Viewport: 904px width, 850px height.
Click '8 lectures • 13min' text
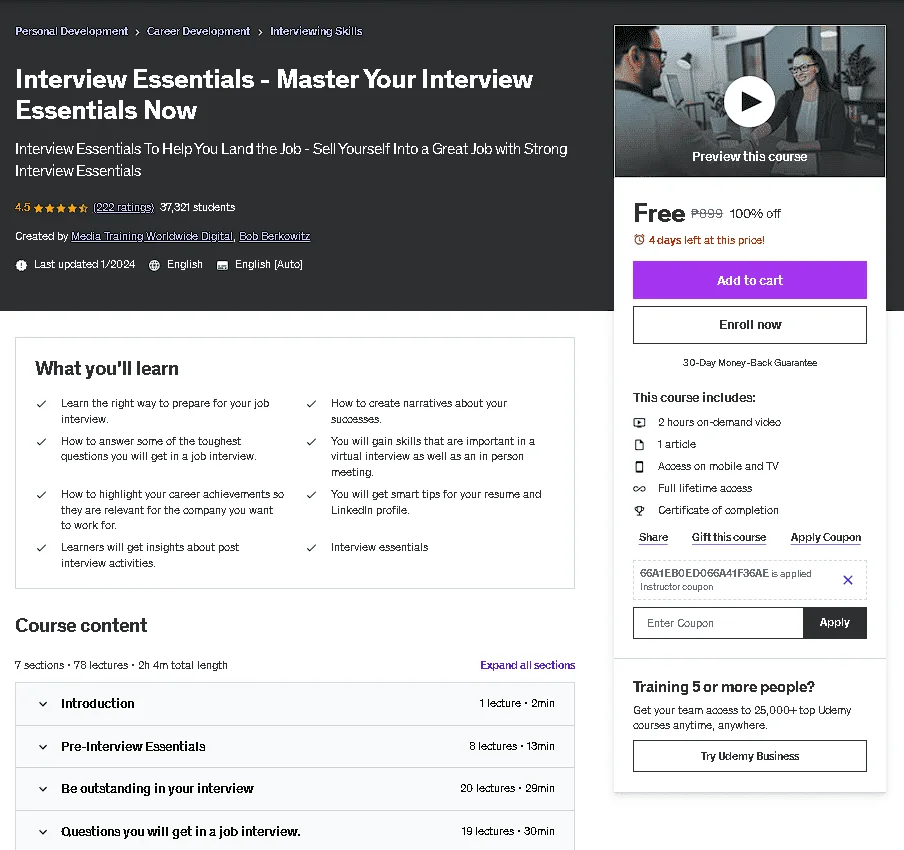(x=512, y=746)
